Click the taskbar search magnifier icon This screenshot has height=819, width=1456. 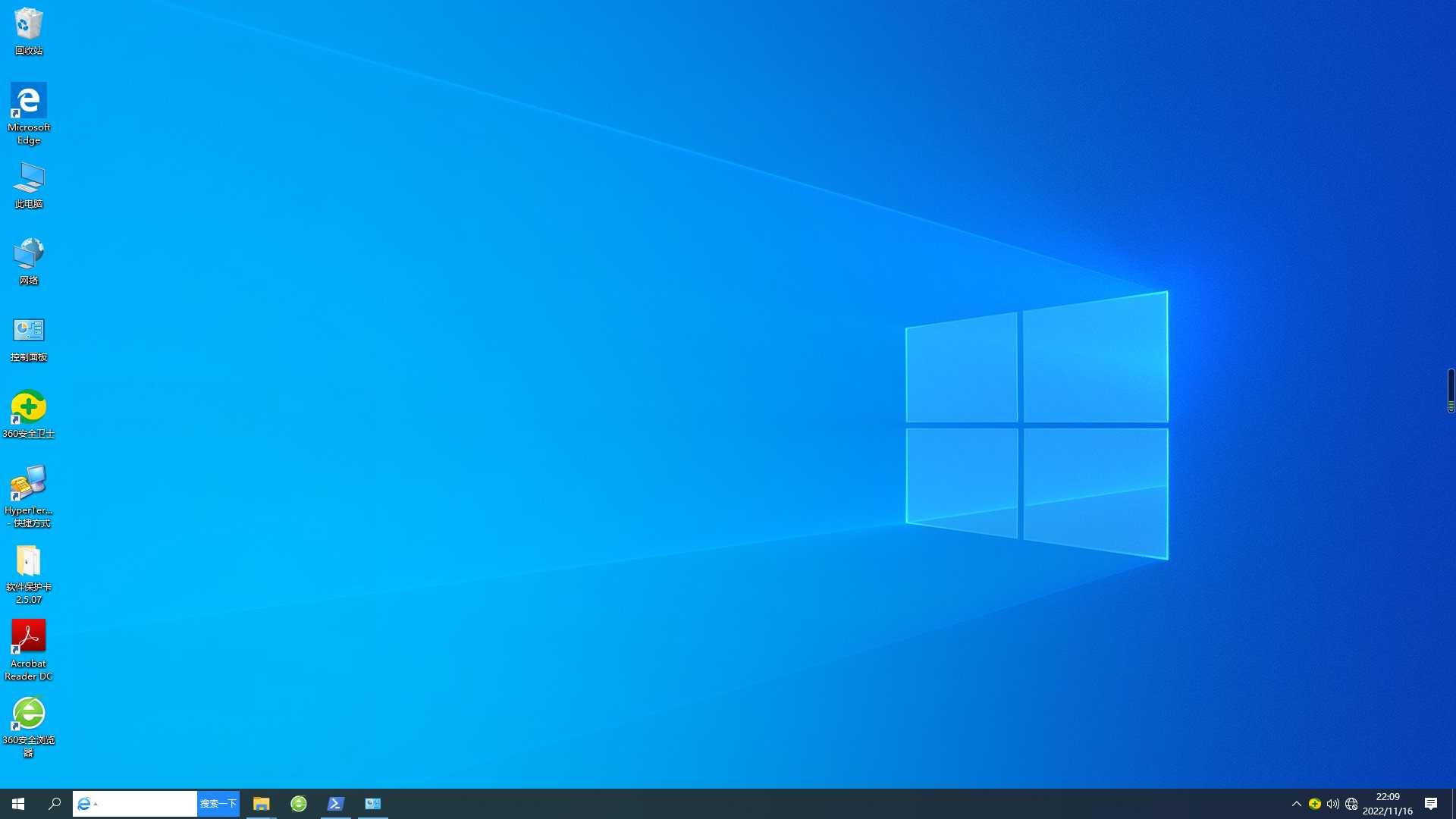tap(55, 804)
